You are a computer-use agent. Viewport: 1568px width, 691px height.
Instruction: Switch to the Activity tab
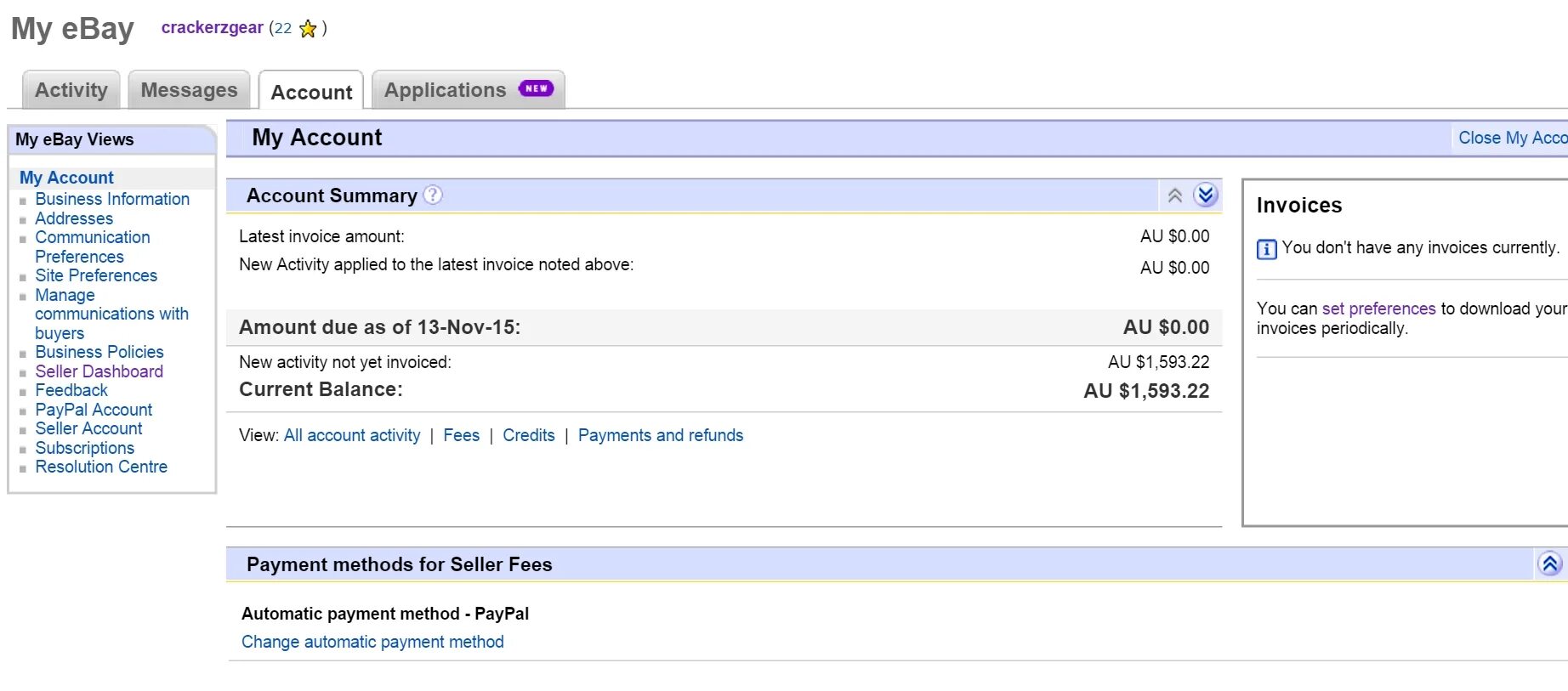(x=71, y=90)
